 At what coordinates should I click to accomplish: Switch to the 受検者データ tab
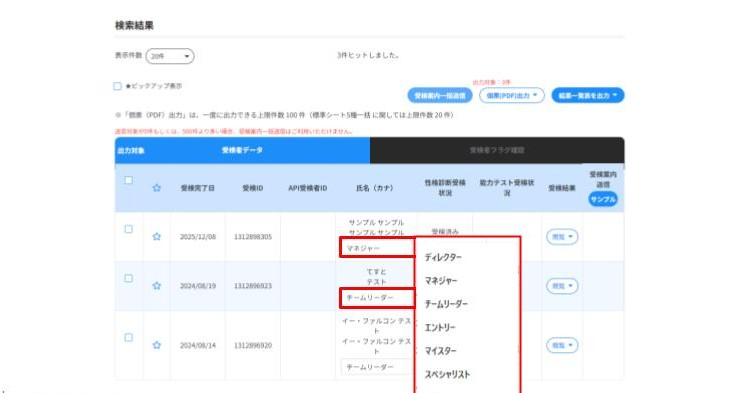click(242, 150)
